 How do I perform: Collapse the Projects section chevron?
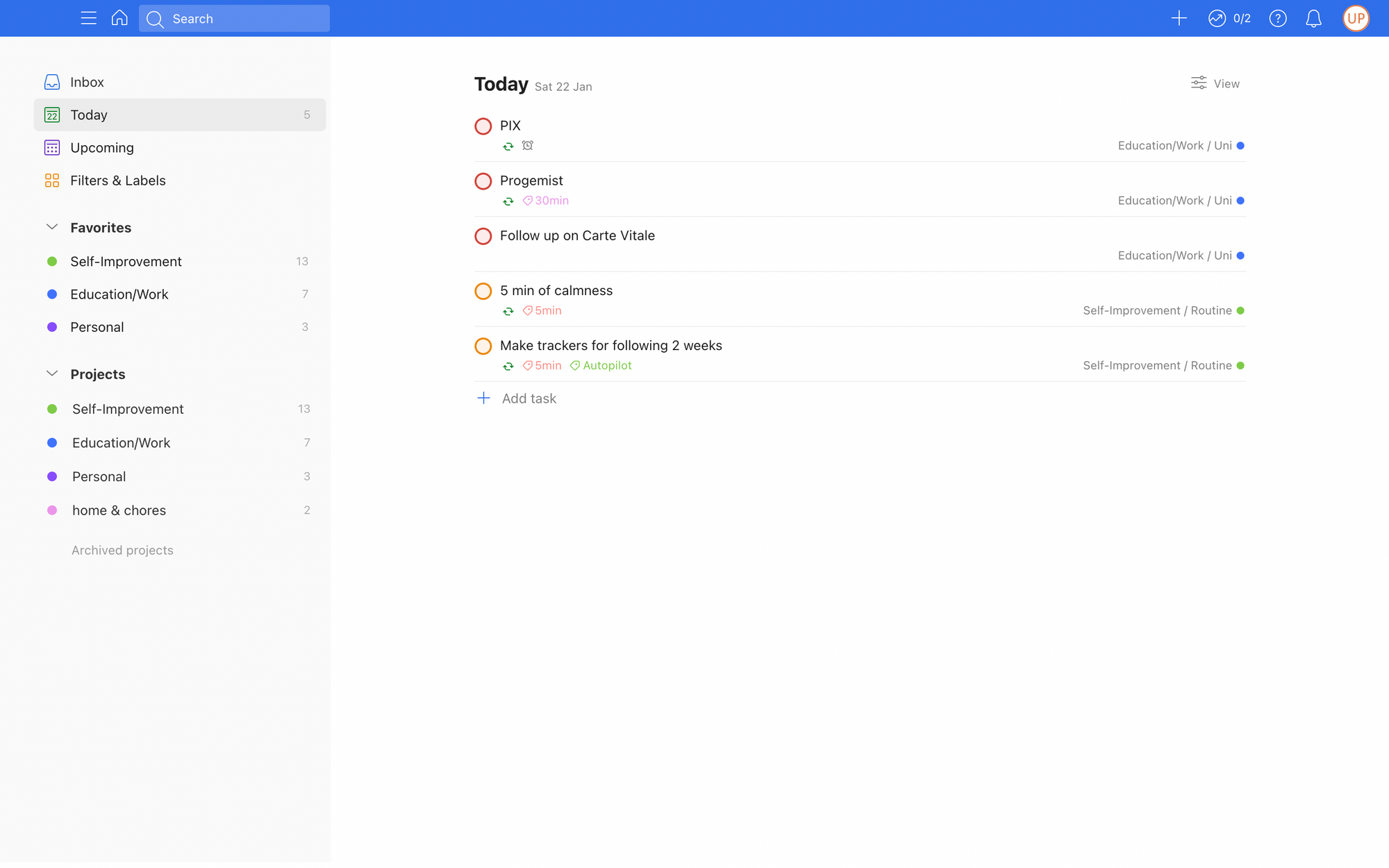[52, 374]
